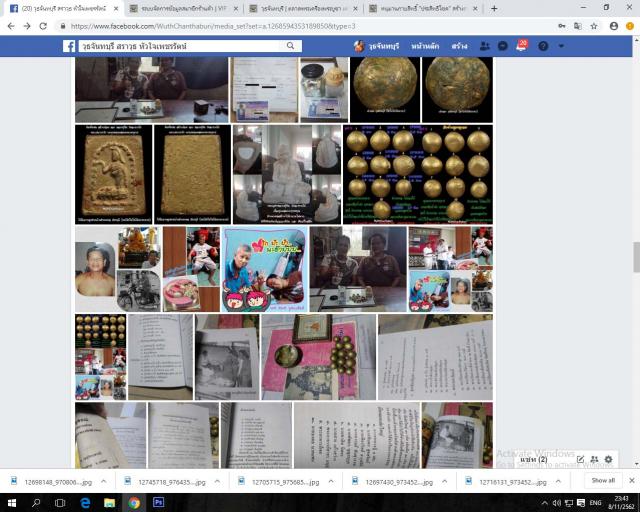Screen dimensions: 640x512
Task: Switch to the second browser tab
Action: pyautogui.click(x=183, y=8)
